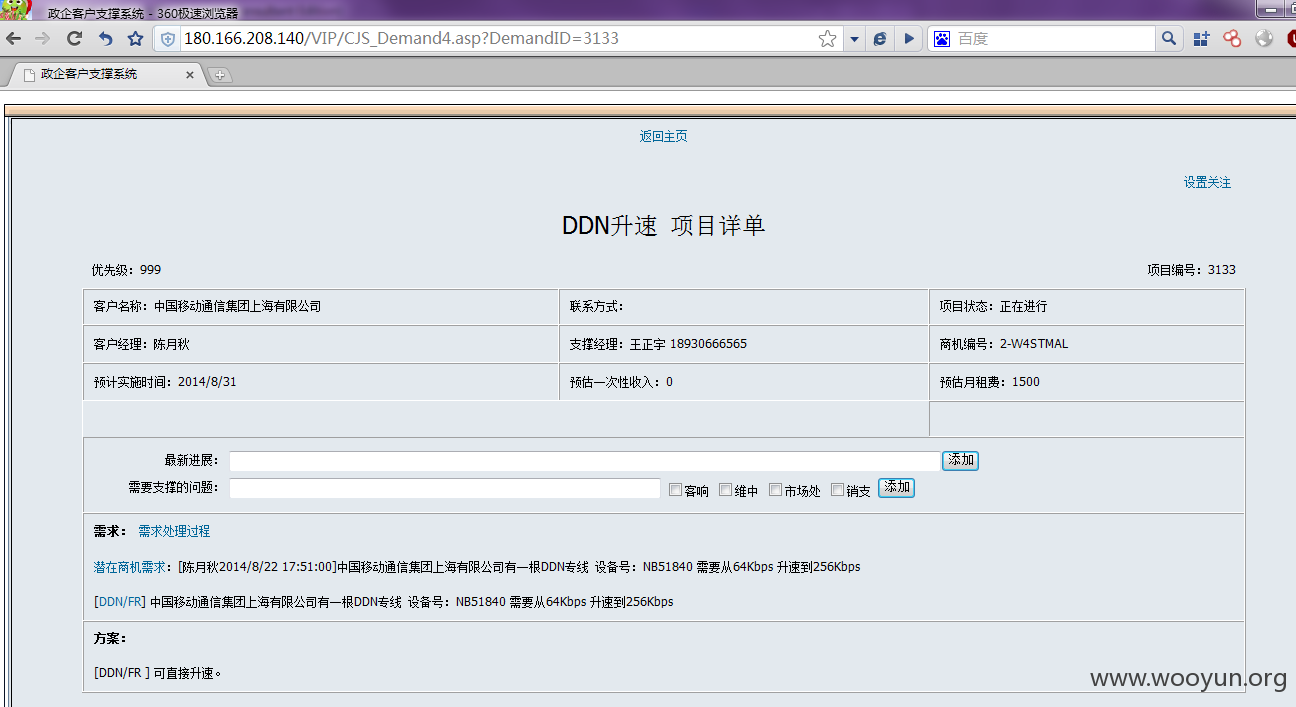Screen dimensions: 1296x707
Task: Click the 预估月租费: 1500 cell
Action: tap(1087, 382)
